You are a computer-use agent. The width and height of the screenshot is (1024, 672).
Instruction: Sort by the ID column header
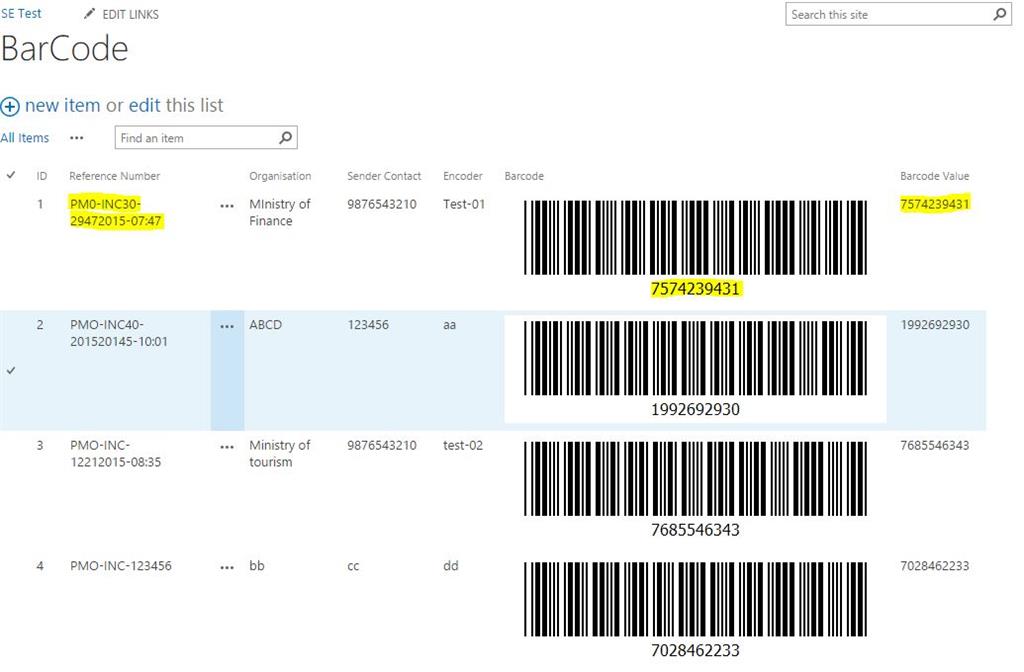click(42, 176)
